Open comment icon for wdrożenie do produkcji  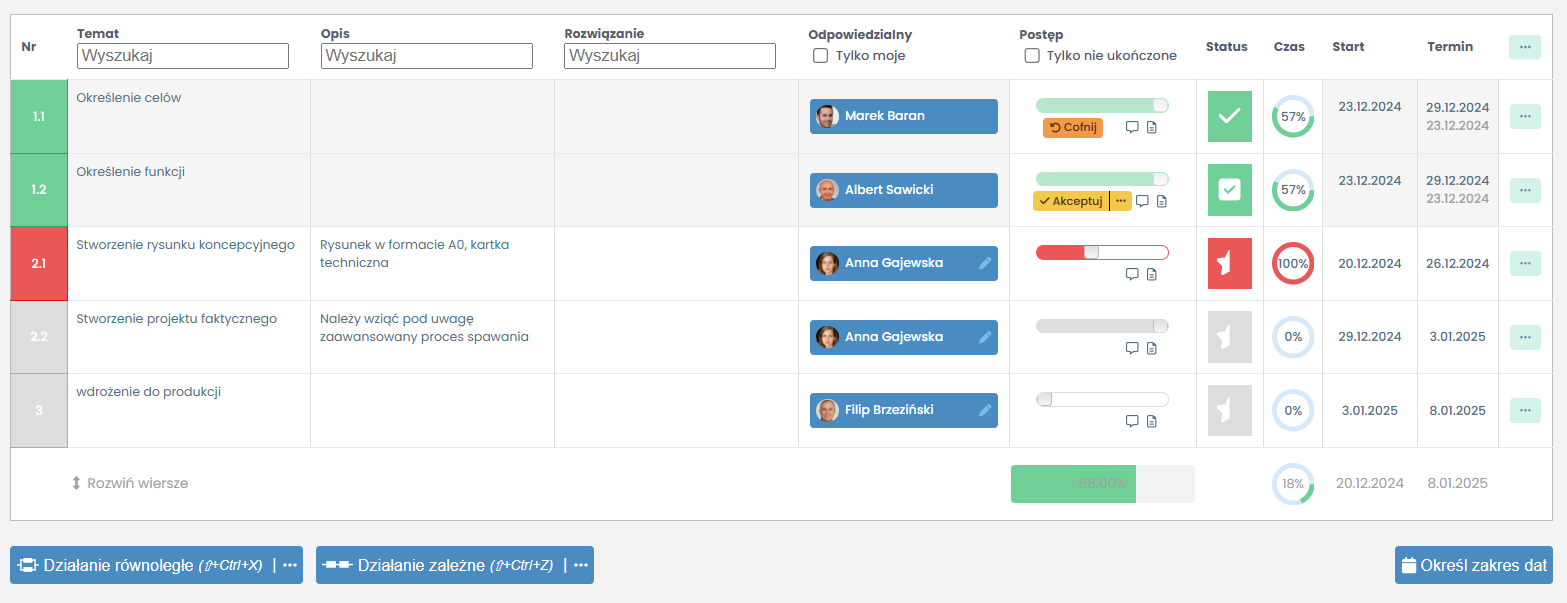pos(1132,421)
